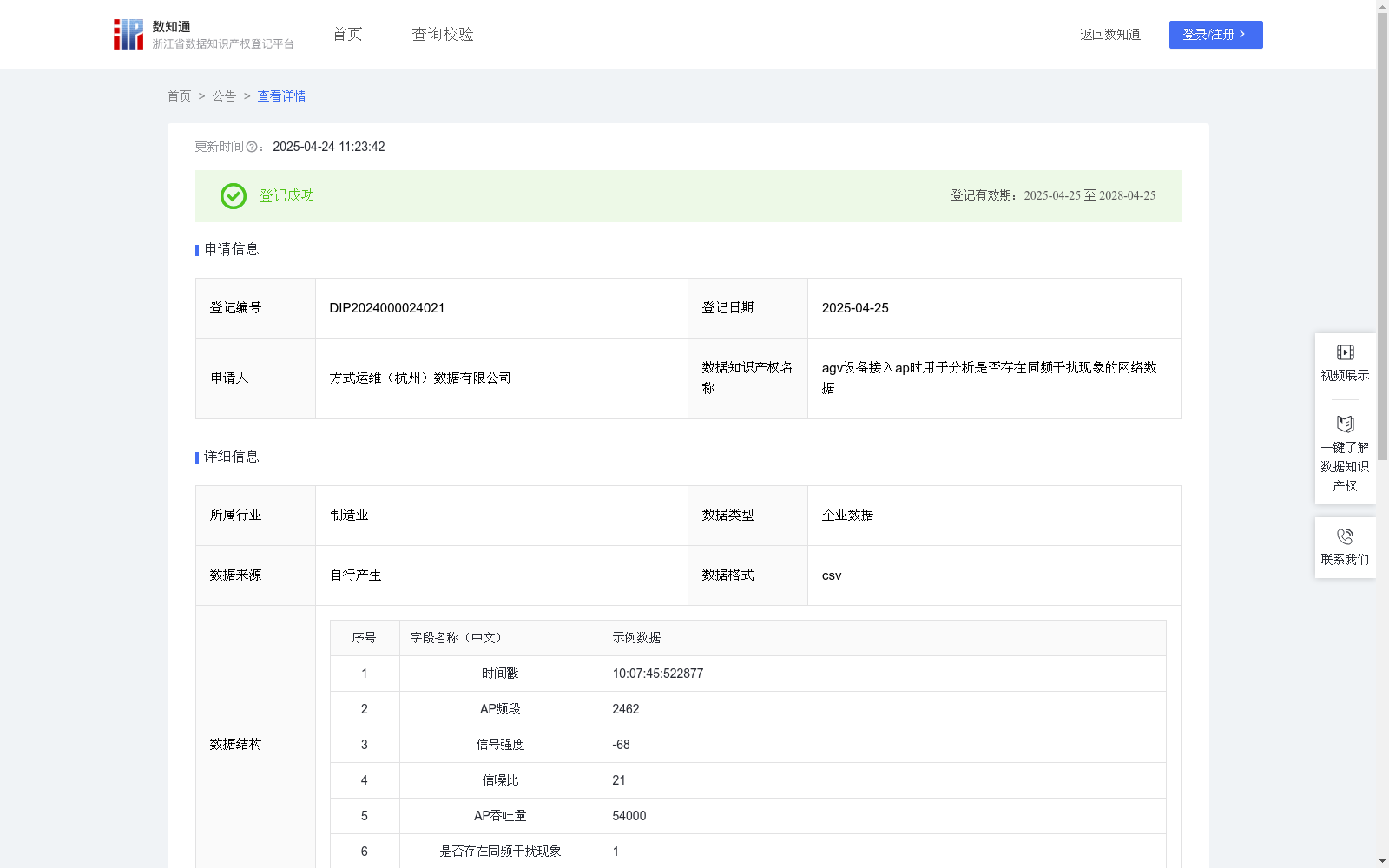Open the 首页 navigation menu item
The image size is (1389, 868).
pyautogui.click(x=347, y=34)
